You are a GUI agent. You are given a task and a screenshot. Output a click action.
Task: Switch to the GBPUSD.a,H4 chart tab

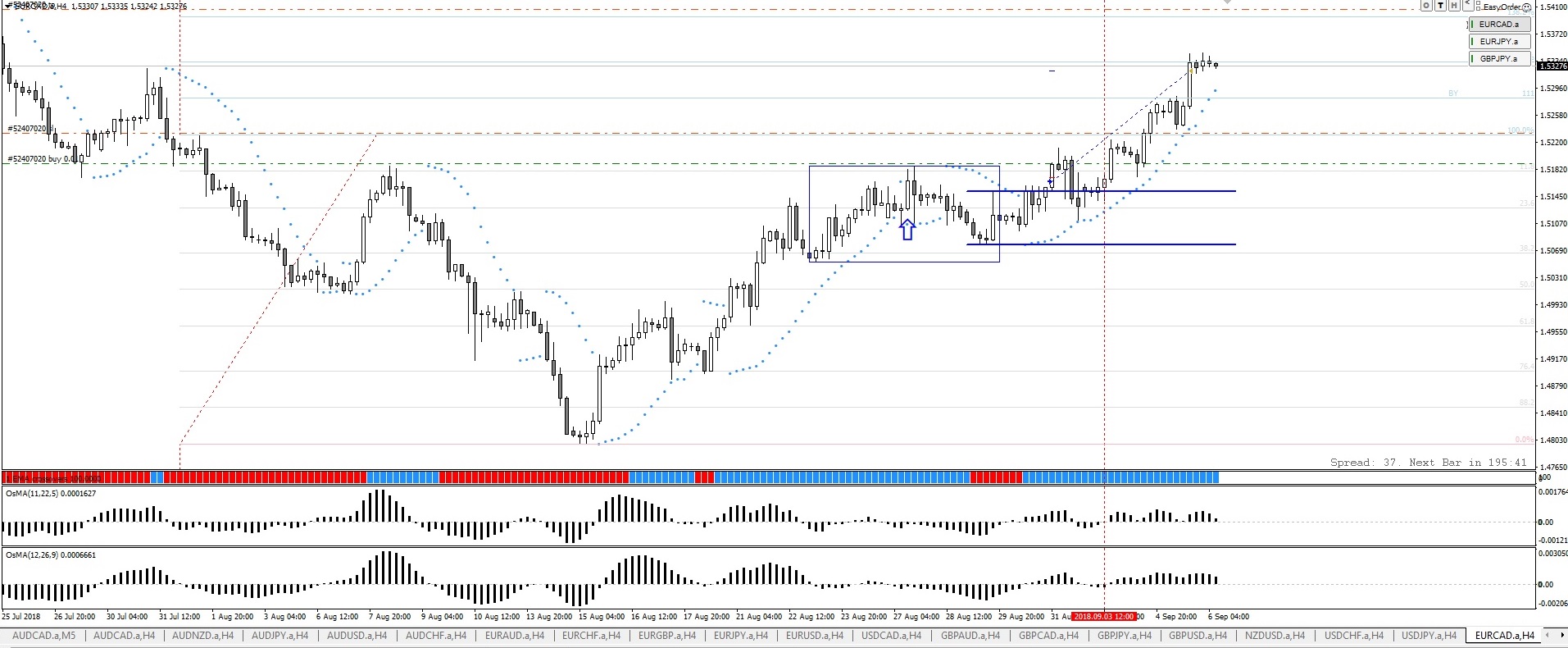[x=1198, y=636]
